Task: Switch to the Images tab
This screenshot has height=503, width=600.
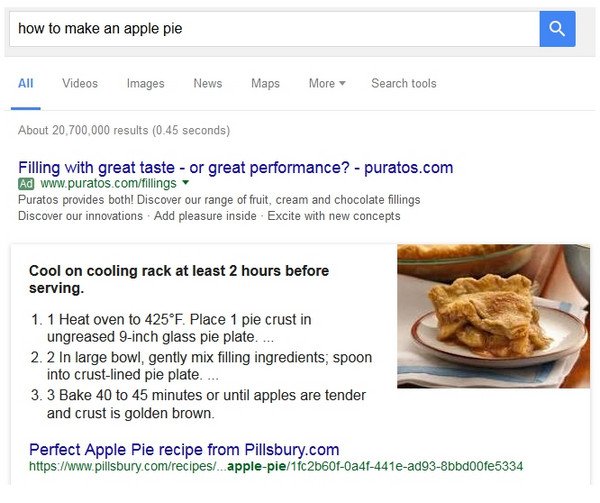Action: (145, 83)
